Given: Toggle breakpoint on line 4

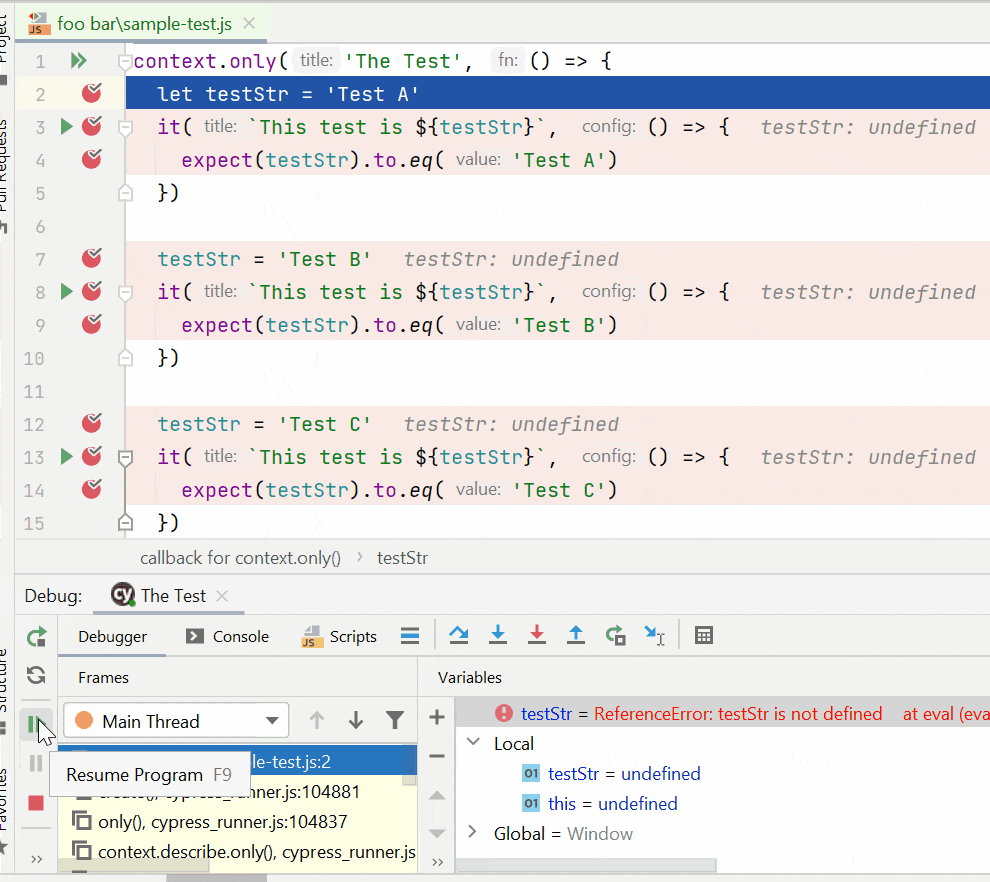Looking at the screenshot, I should click(92, 159).
